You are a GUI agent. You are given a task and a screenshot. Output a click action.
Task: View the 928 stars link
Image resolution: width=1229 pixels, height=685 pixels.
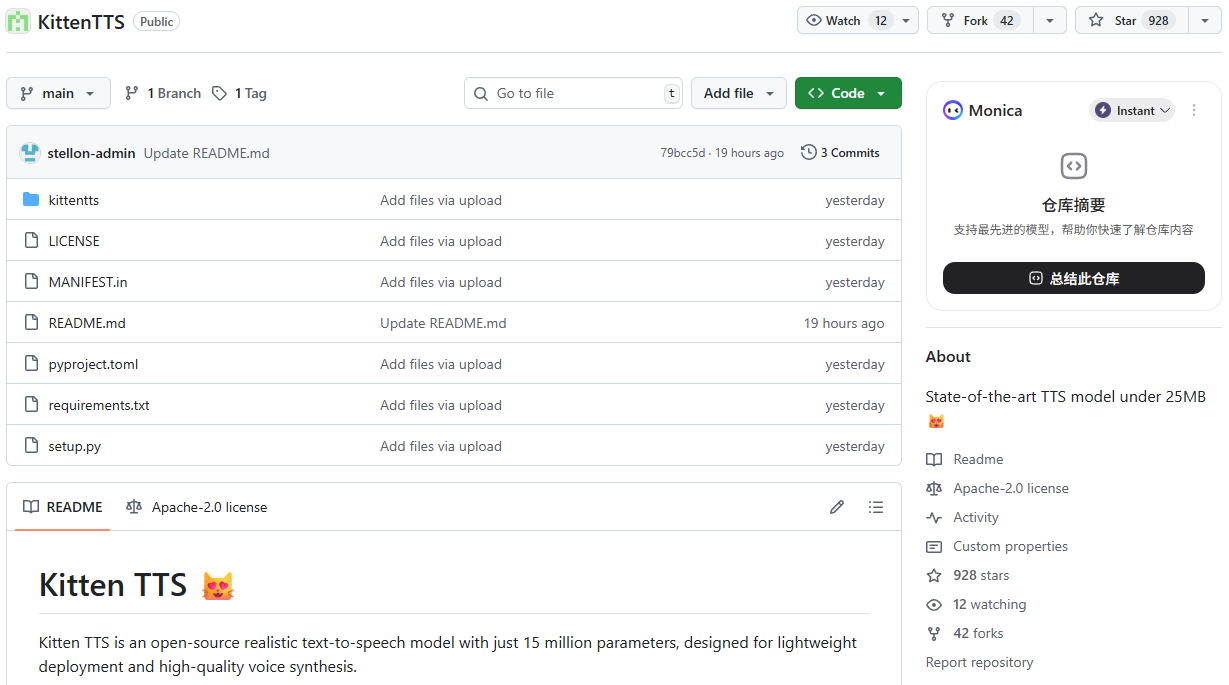click(x=981, y=575)
